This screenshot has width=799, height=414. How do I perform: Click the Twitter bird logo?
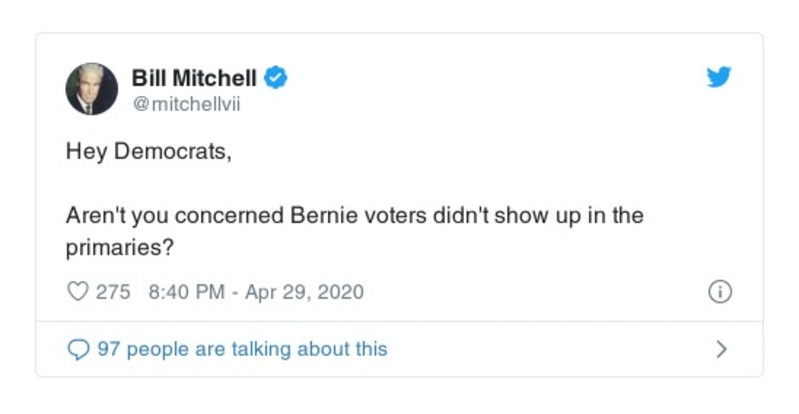coord(718,77)
